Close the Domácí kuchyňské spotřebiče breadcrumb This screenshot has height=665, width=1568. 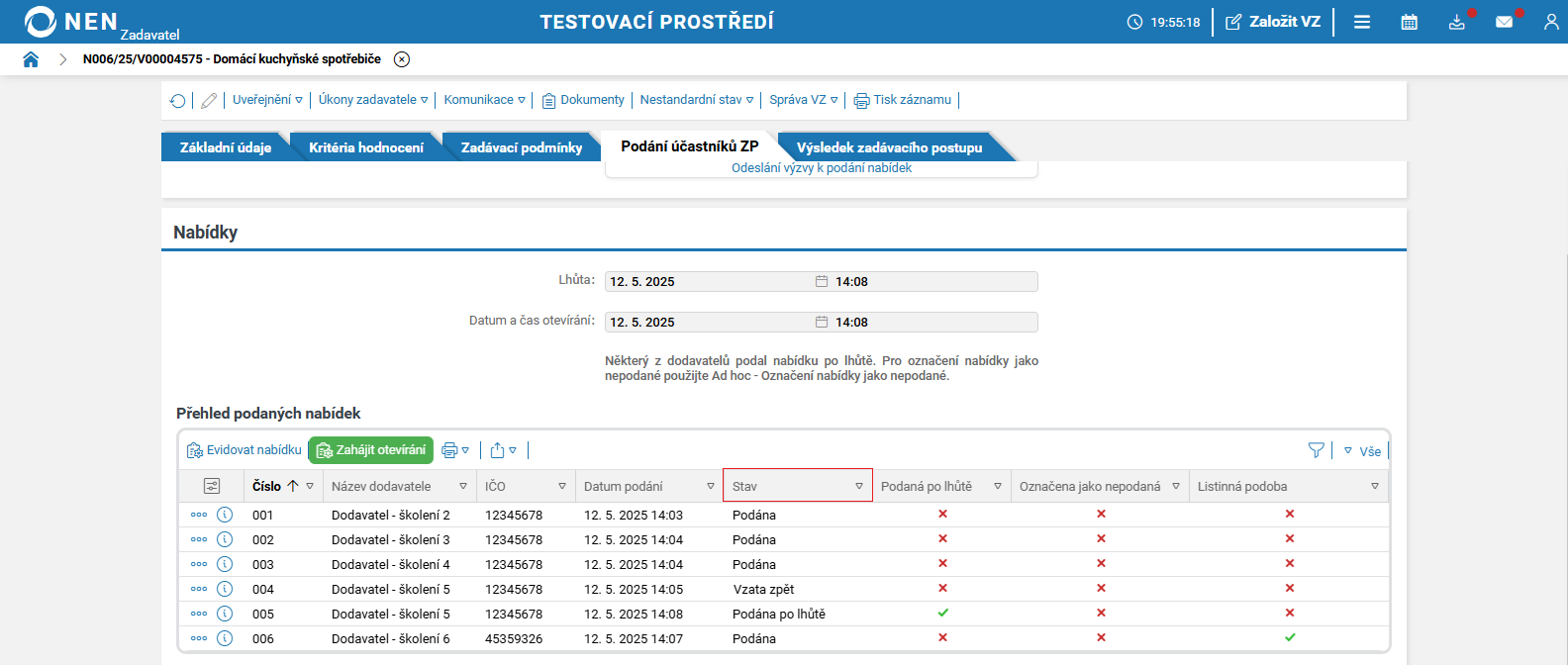(x=402, y=59)
